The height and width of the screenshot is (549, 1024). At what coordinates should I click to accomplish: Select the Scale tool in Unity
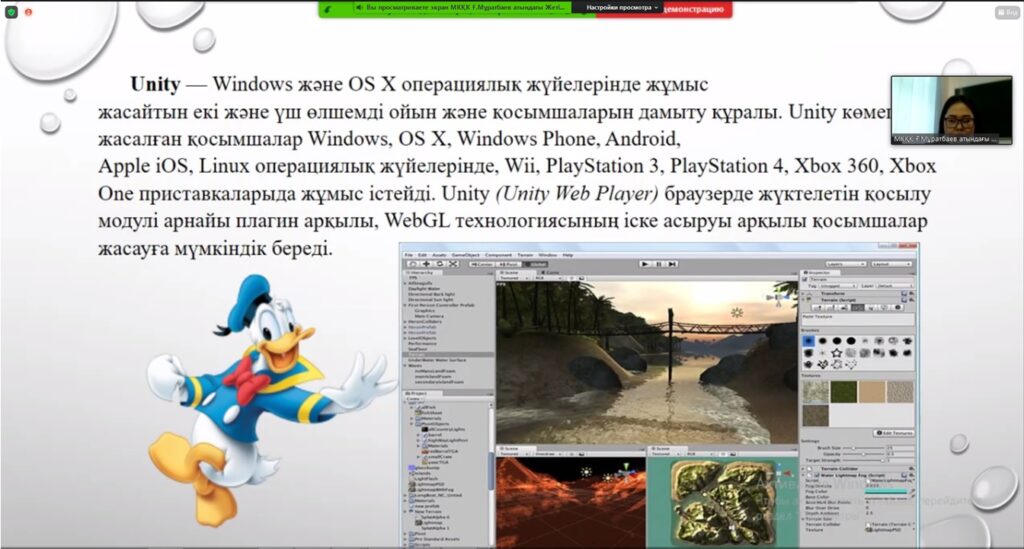pos(453,264)
